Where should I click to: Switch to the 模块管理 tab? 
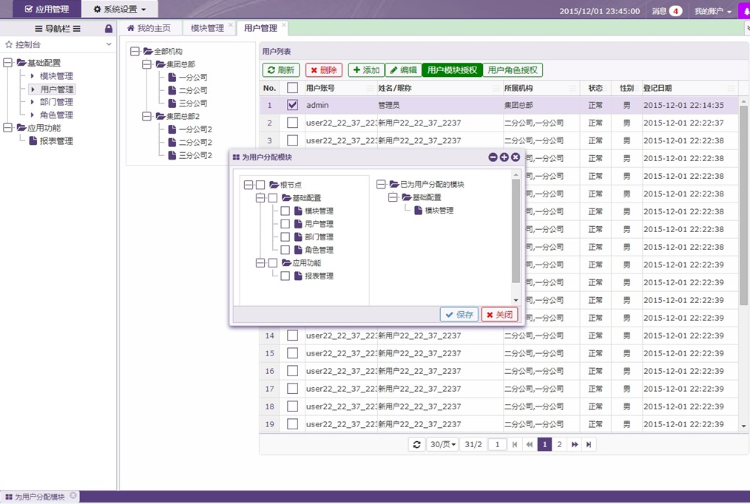(x=207, y=28)
